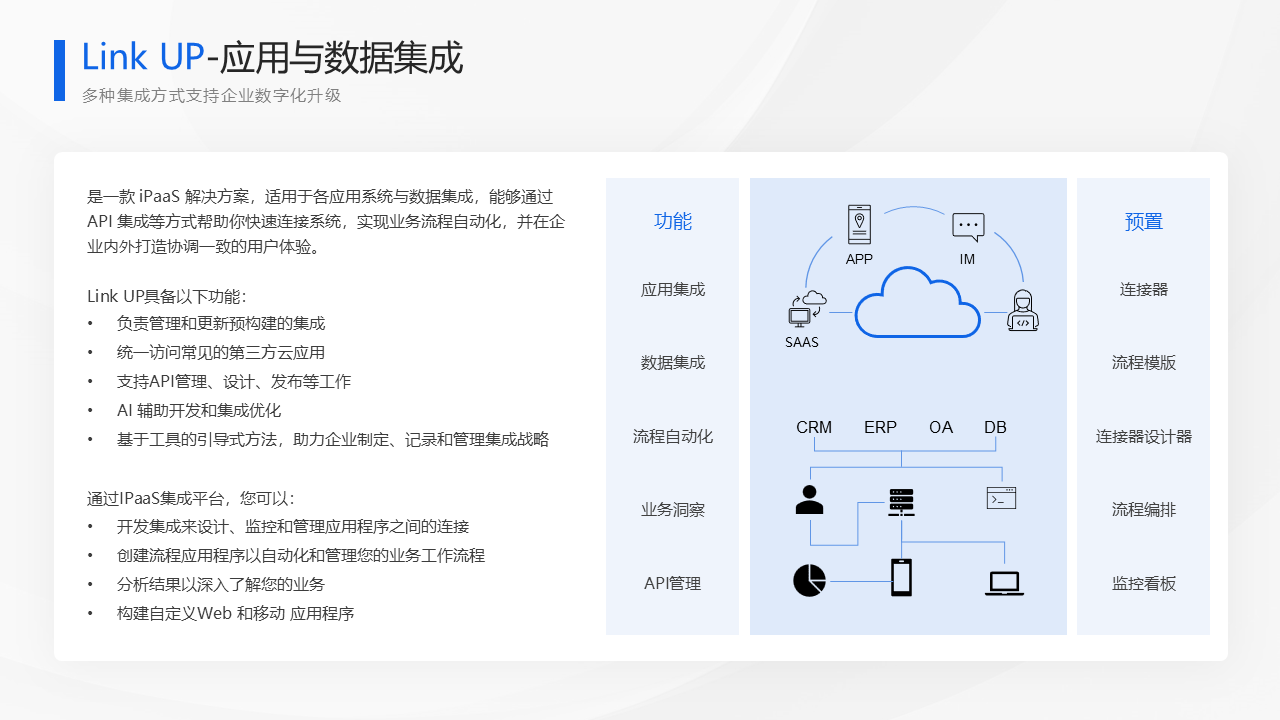Click the terminal window icon

[x=1001, y=498]
